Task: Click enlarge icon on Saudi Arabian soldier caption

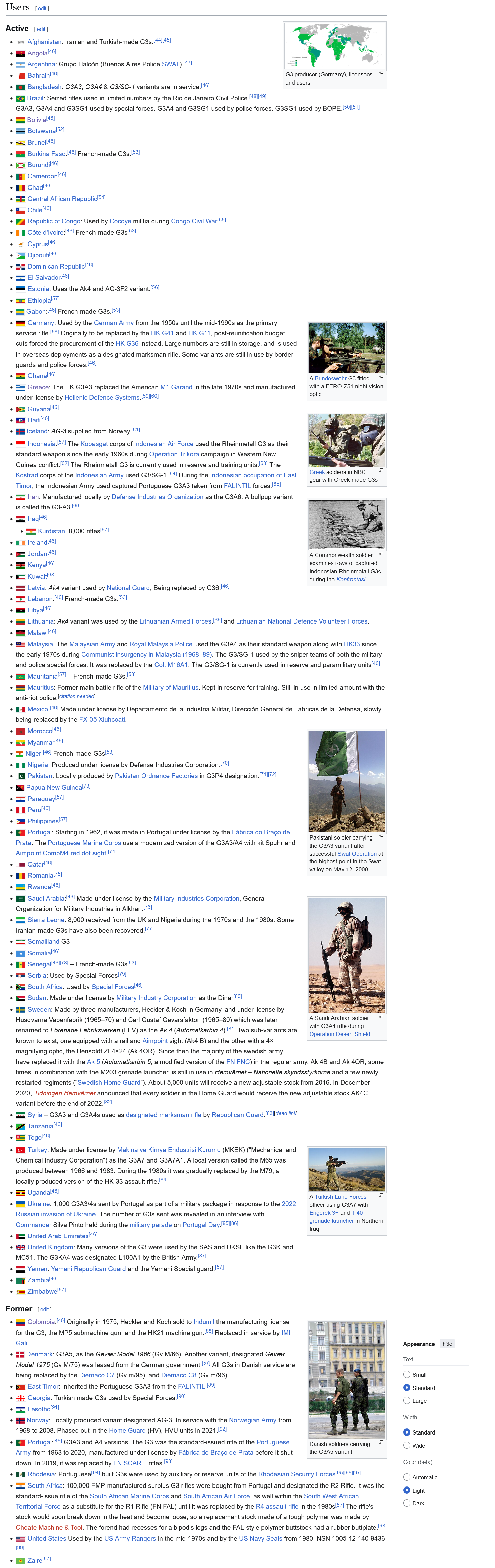Action: [x=381, y=1016]
